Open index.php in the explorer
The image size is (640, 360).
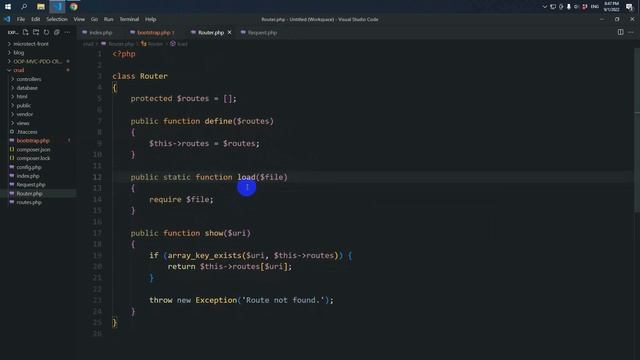pyautogui.click(x=28, y=176)
